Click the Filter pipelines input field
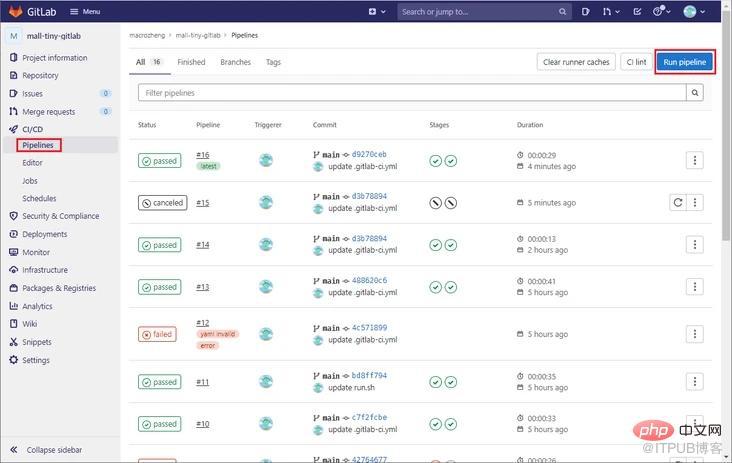 coord(412,92)
